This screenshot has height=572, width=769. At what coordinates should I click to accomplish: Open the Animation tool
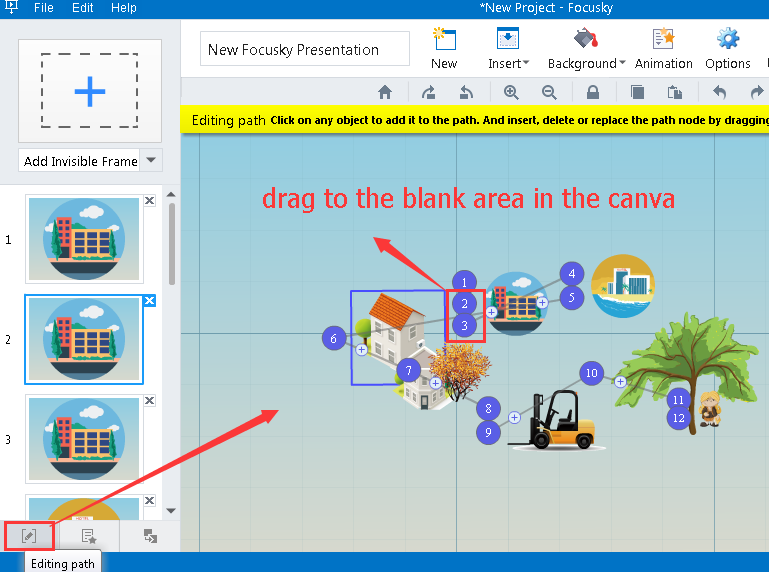(x=663, y=48)
